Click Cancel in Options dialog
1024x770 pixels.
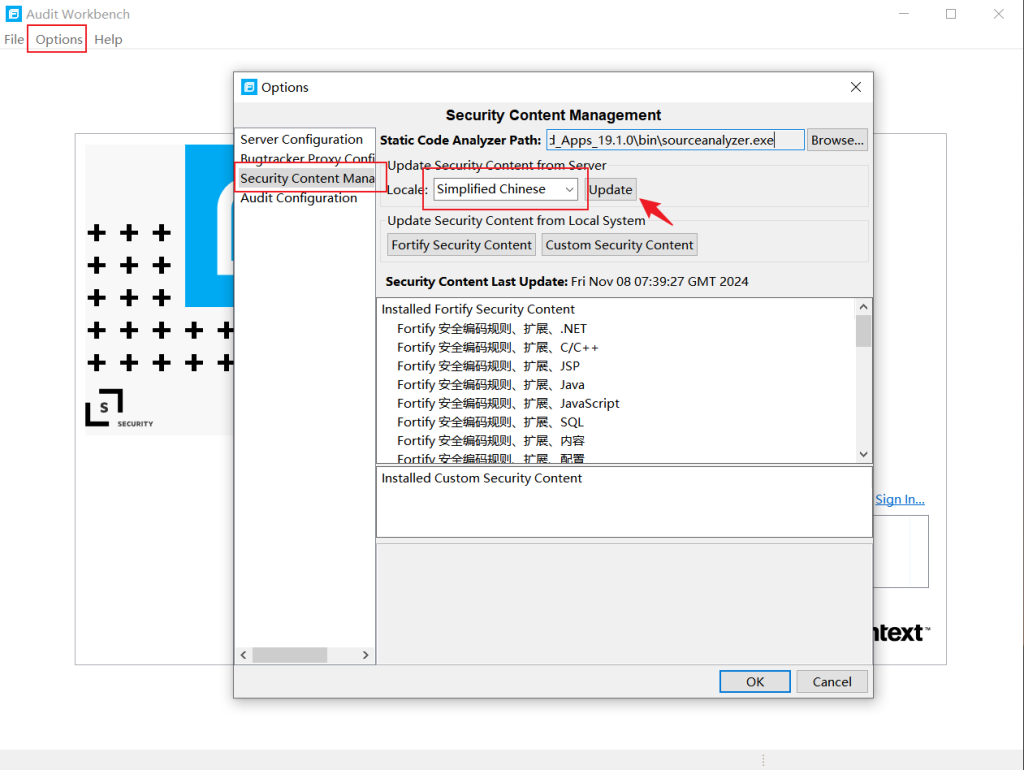point(832,681)
